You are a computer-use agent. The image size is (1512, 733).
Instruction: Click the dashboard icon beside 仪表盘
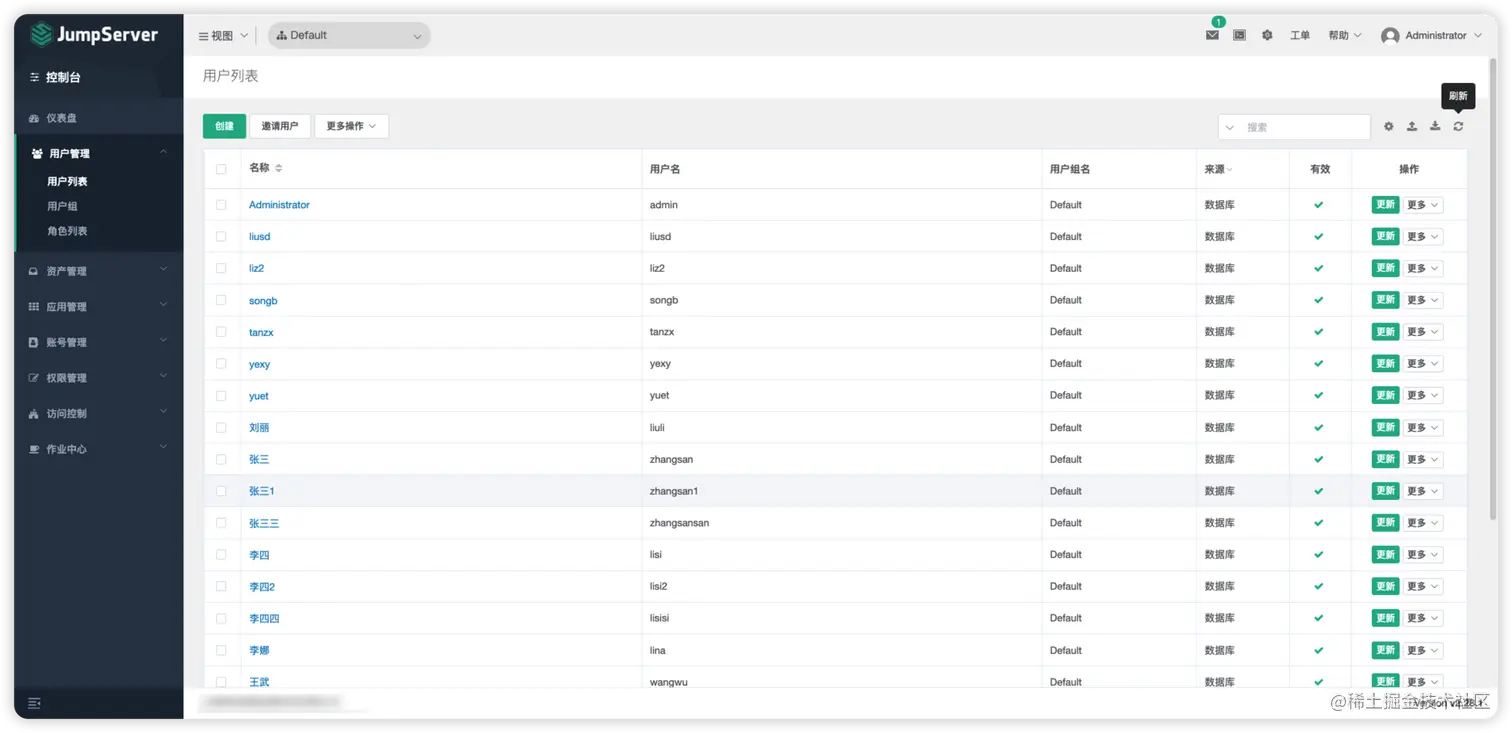(x=34, y=118)
